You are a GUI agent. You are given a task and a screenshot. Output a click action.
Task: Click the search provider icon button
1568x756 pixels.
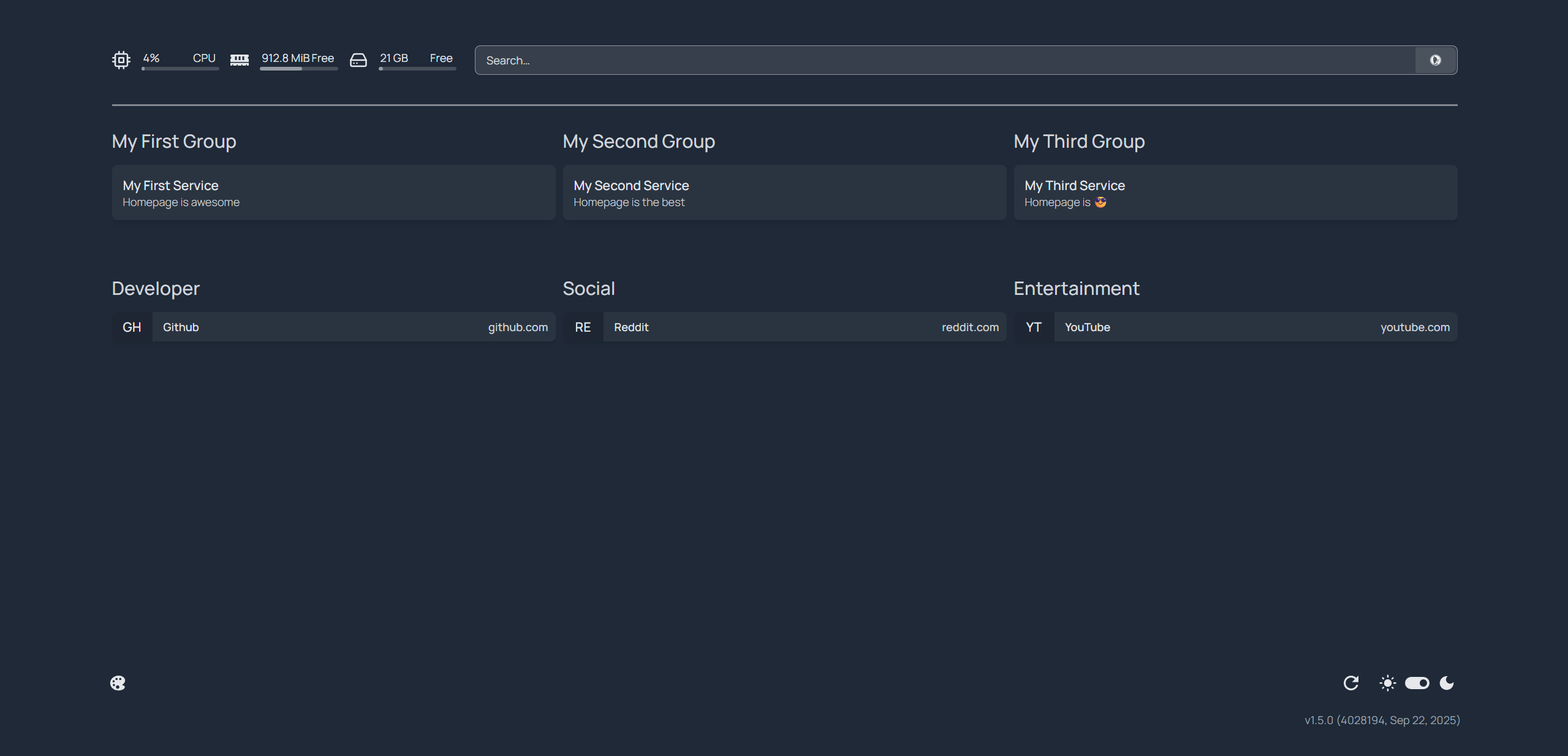pos(1436,60)
